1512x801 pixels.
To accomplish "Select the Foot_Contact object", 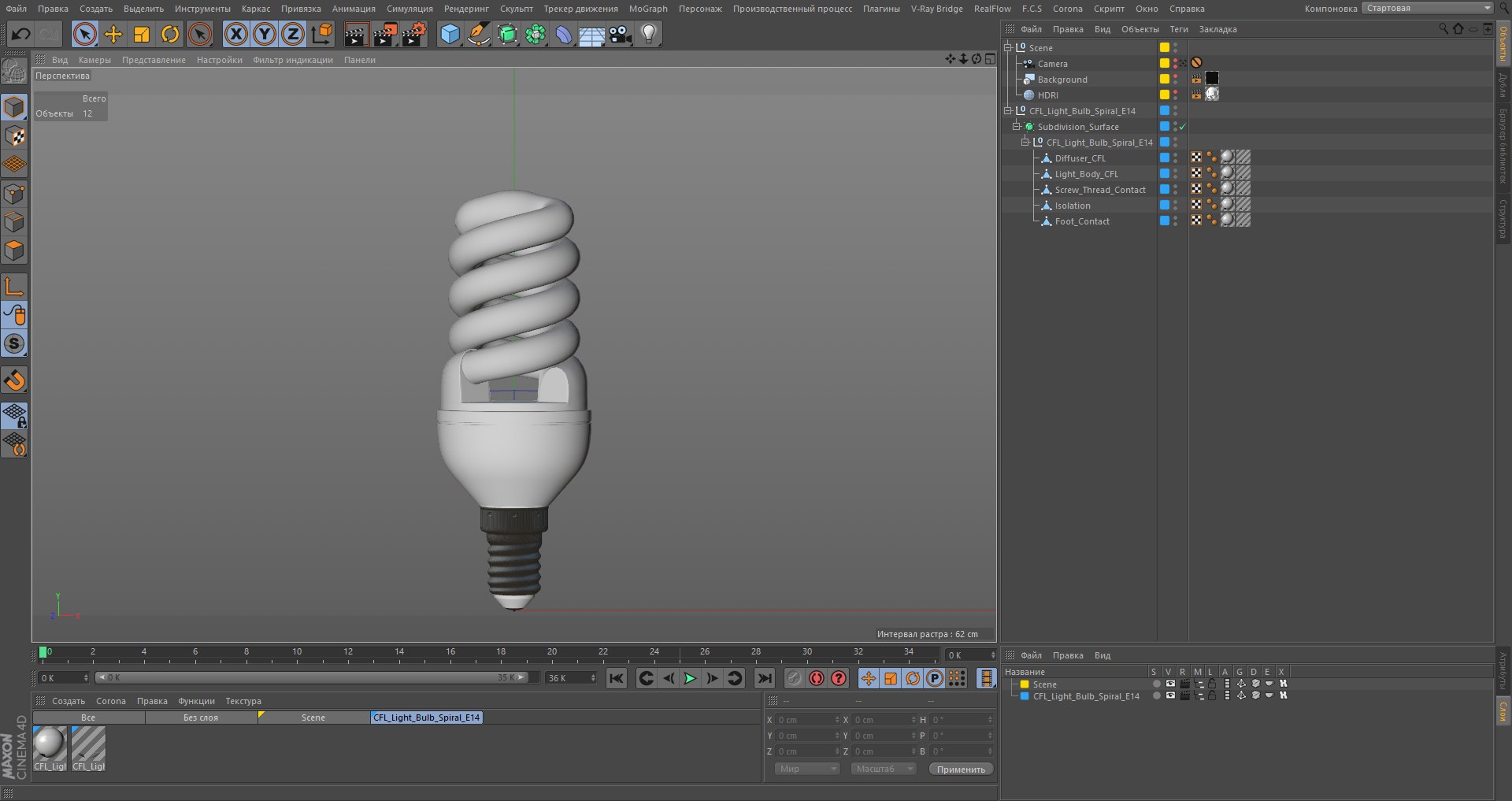I will [x=1082, y=221].
